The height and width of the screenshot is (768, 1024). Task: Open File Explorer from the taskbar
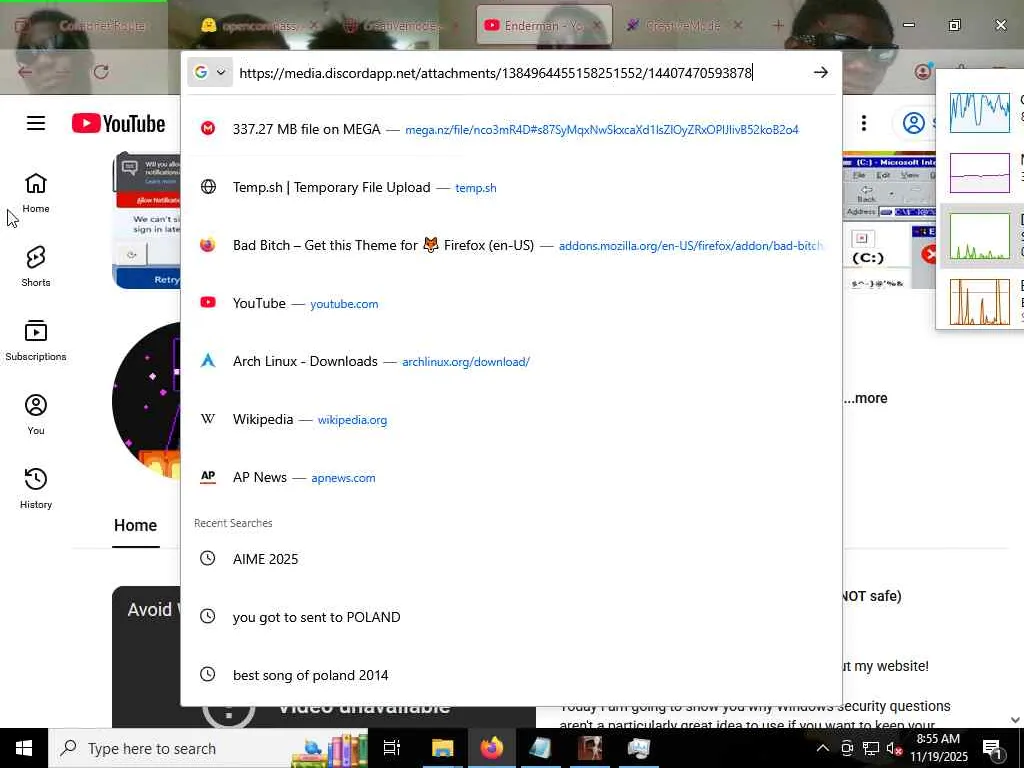click(x=442, y=748)
